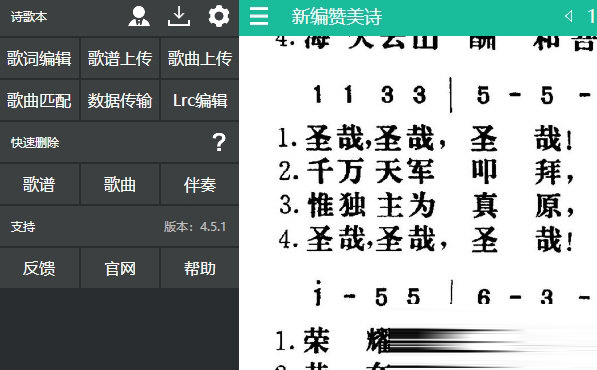Open 数据传输 data transfer
597x370 pixels.
tap(120, 100)
